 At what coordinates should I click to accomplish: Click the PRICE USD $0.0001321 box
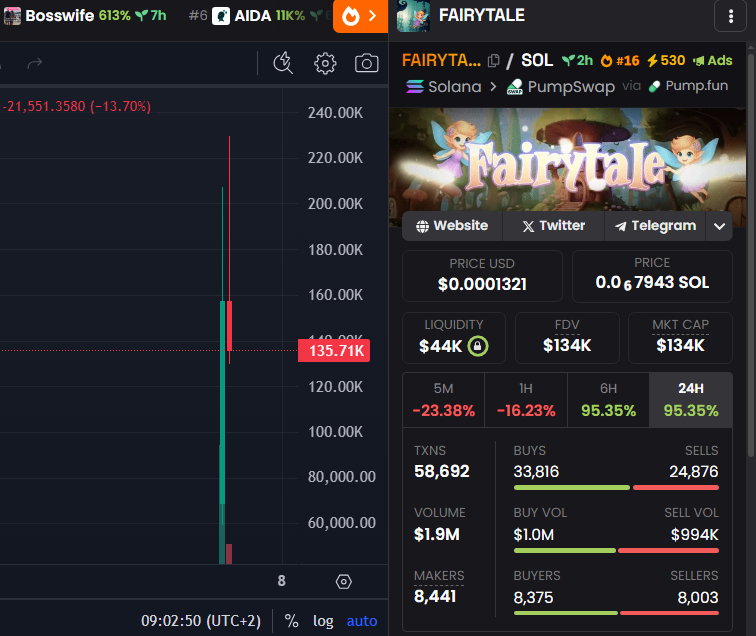tap(482, 276)
